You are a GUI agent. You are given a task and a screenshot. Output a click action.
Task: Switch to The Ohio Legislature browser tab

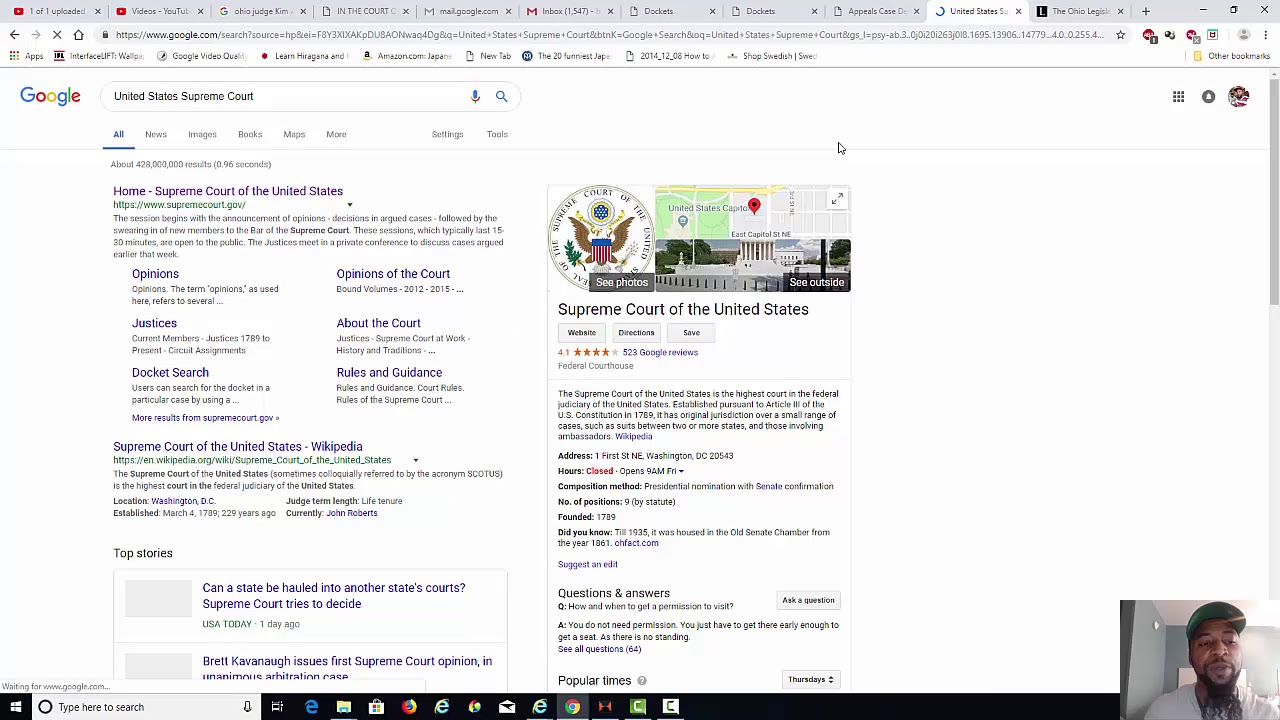point(1080,11)
